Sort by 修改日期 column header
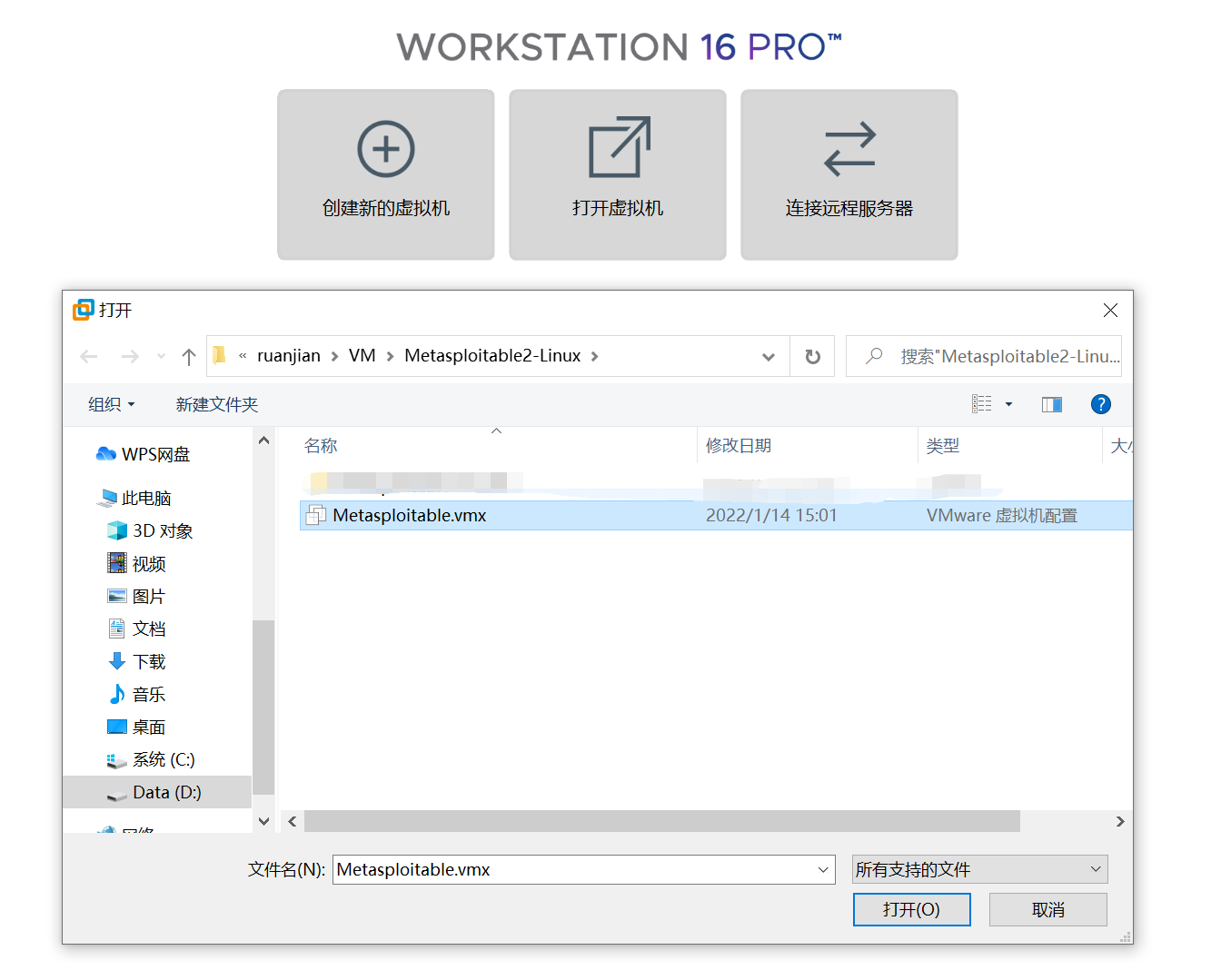The height and width of the screenshot is (980, 1231). [739, 446]
